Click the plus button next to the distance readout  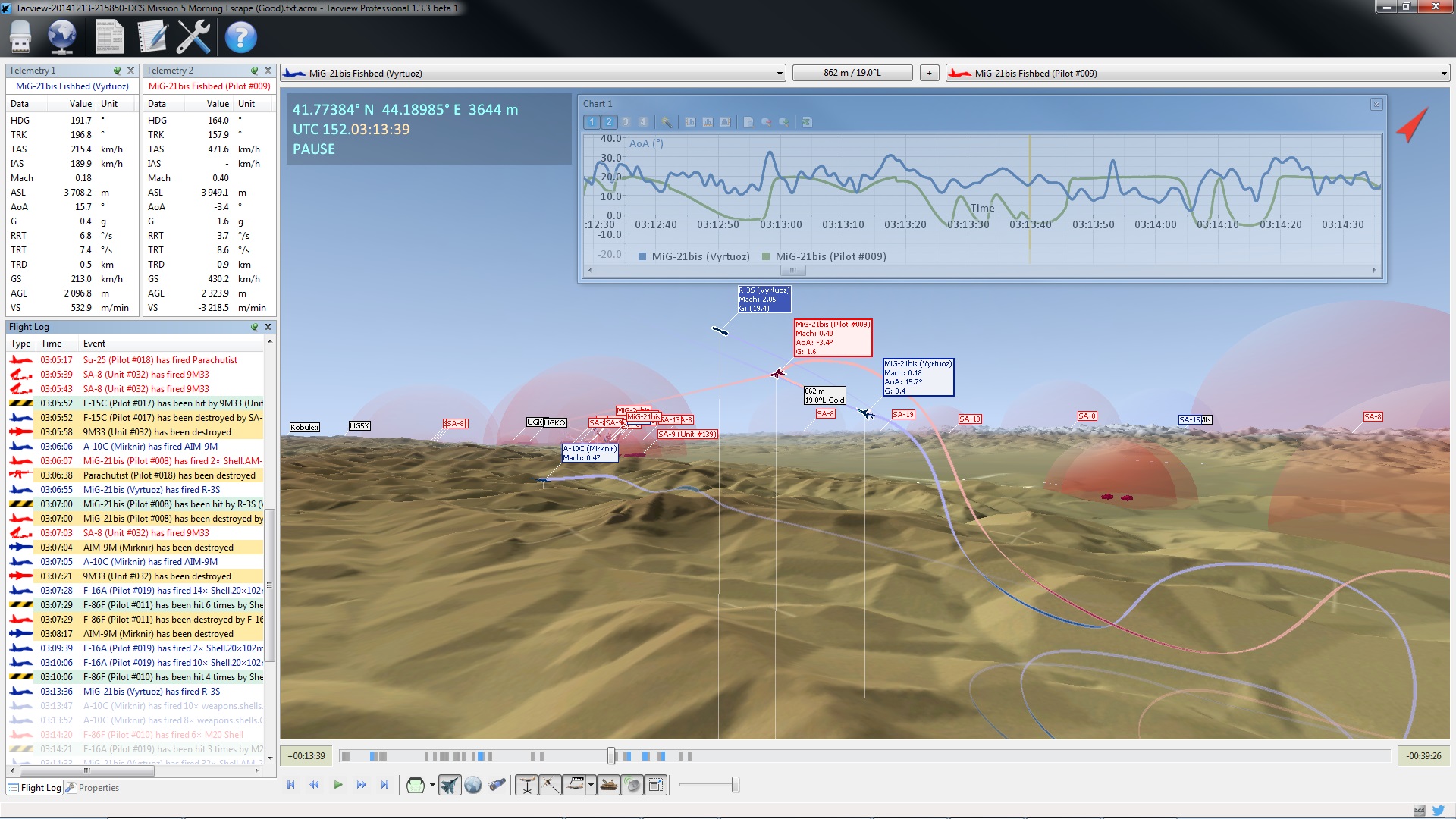click(x=929, y=74)
